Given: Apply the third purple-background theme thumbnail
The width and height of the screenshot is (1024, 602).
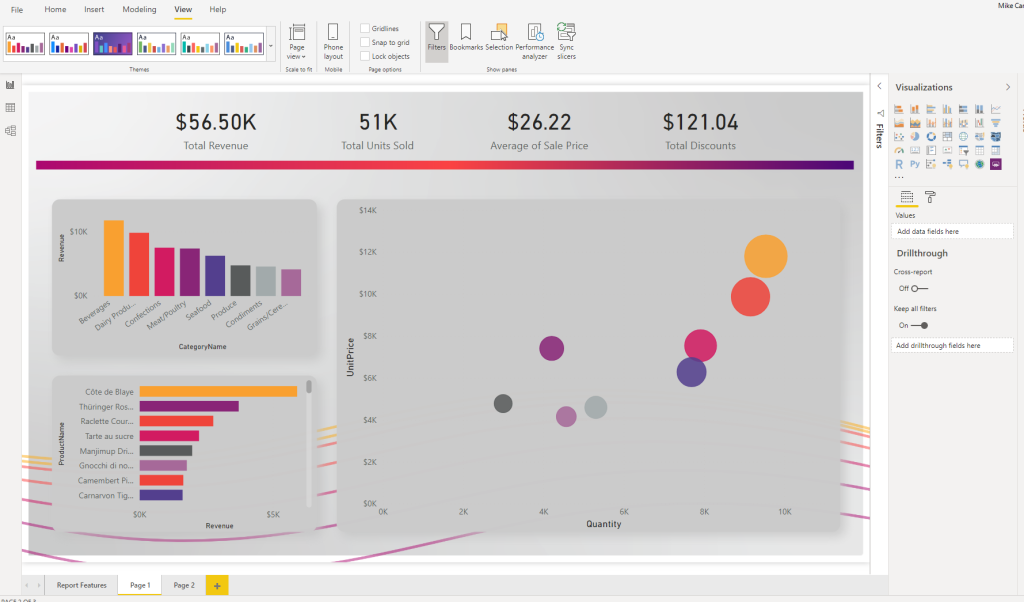Looking at the screenshot, I should pos(112,44).
